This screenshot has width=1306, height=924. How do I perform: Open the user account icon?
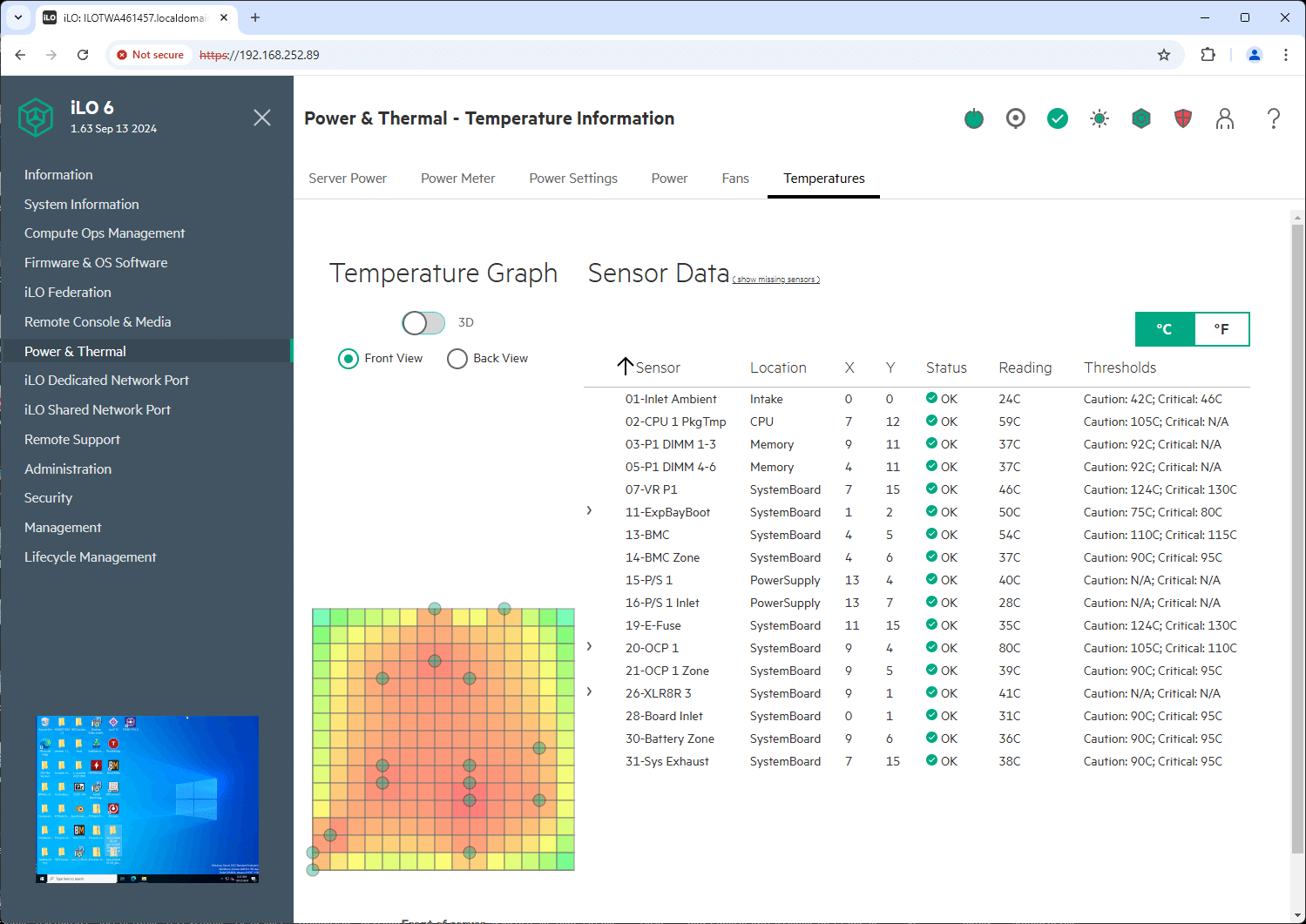1225,118
